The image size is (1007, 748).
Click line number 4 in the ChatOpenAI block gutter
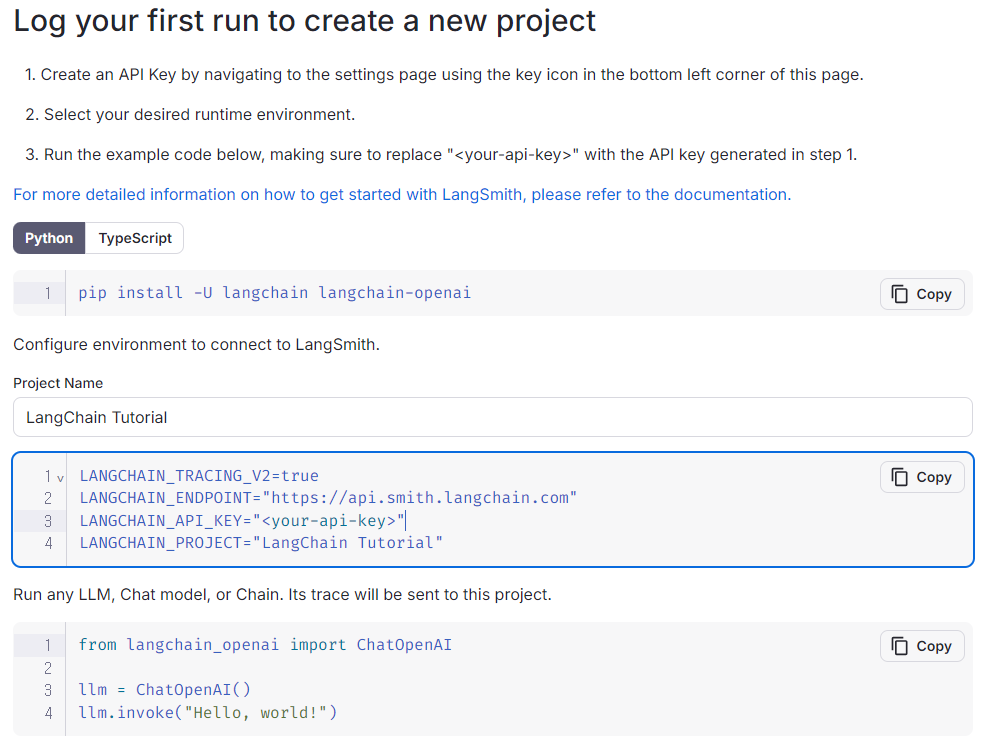point(47,712)
